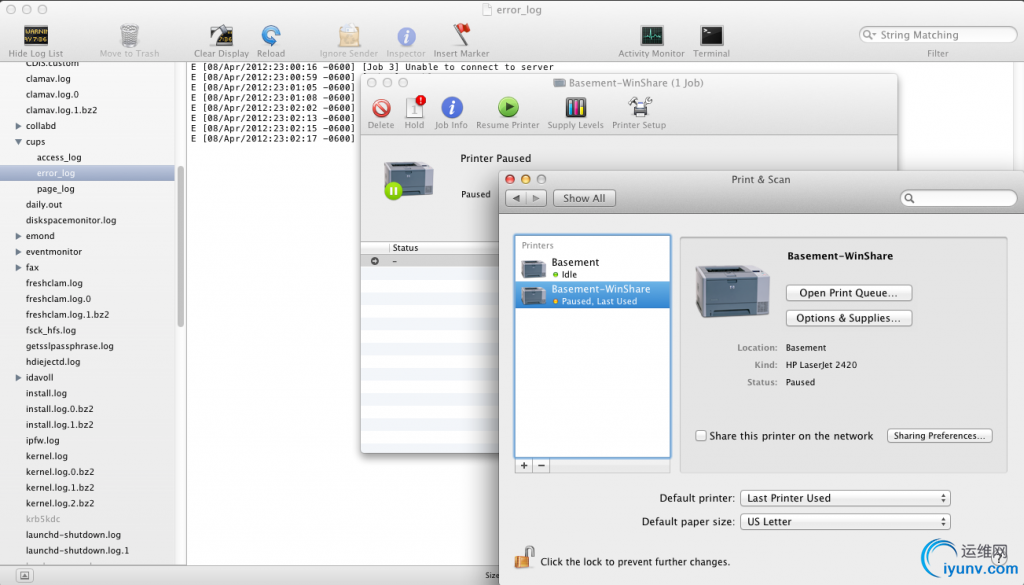Screen dimensions: 1024x585
Task: Expand the idavoll folder
Action: click(18, 377)
